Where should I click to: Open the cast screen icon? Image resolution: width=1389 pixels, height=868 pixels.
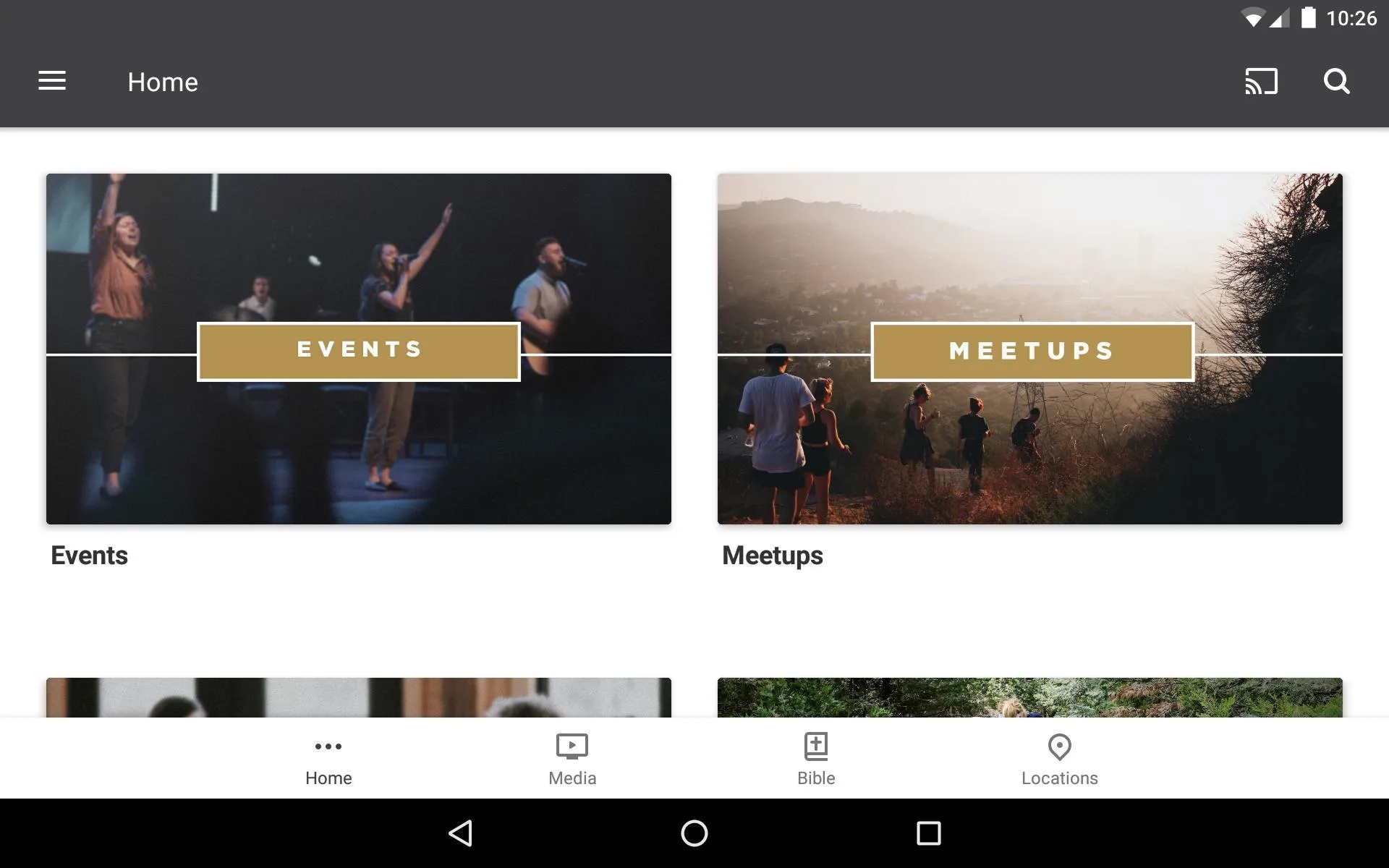click(x=1262, y=81)
